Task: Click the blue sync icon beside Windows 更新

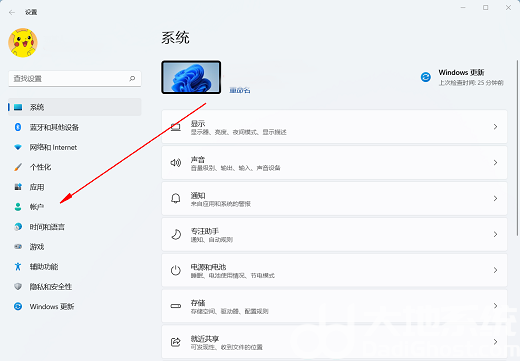Action: click(x=426, y=77)
